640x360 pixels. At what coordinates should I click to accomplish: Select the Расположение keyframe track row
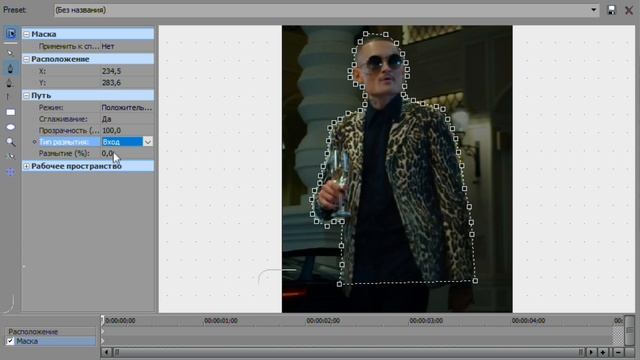click(51, 331)
